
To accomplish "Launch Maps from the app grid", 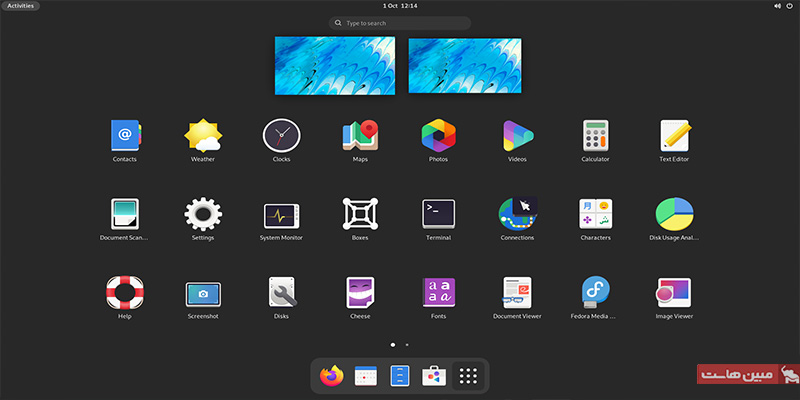I will (x=360, y=135).
